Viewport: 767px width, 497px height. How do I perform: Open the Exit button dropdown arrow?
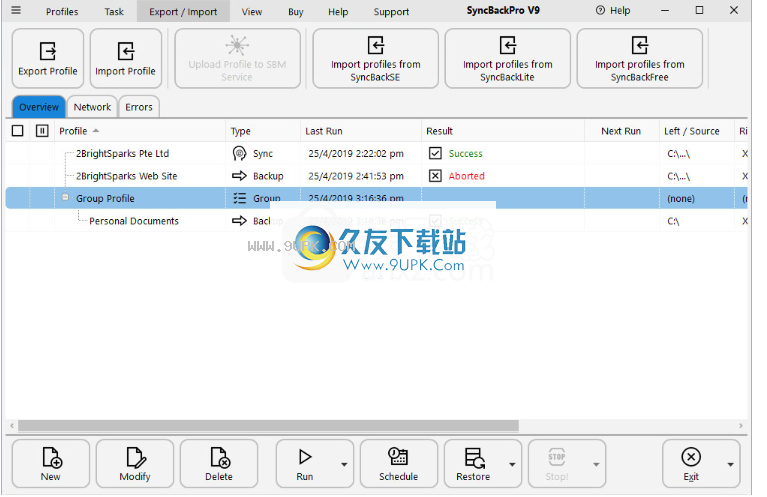pyautogui.click(x=730, y=464)
